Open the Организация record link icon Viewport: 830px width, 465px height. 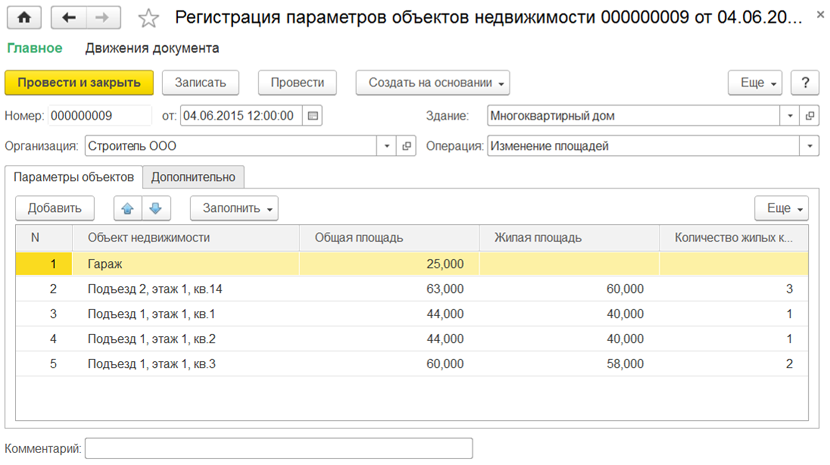click(x=406, y=146)
